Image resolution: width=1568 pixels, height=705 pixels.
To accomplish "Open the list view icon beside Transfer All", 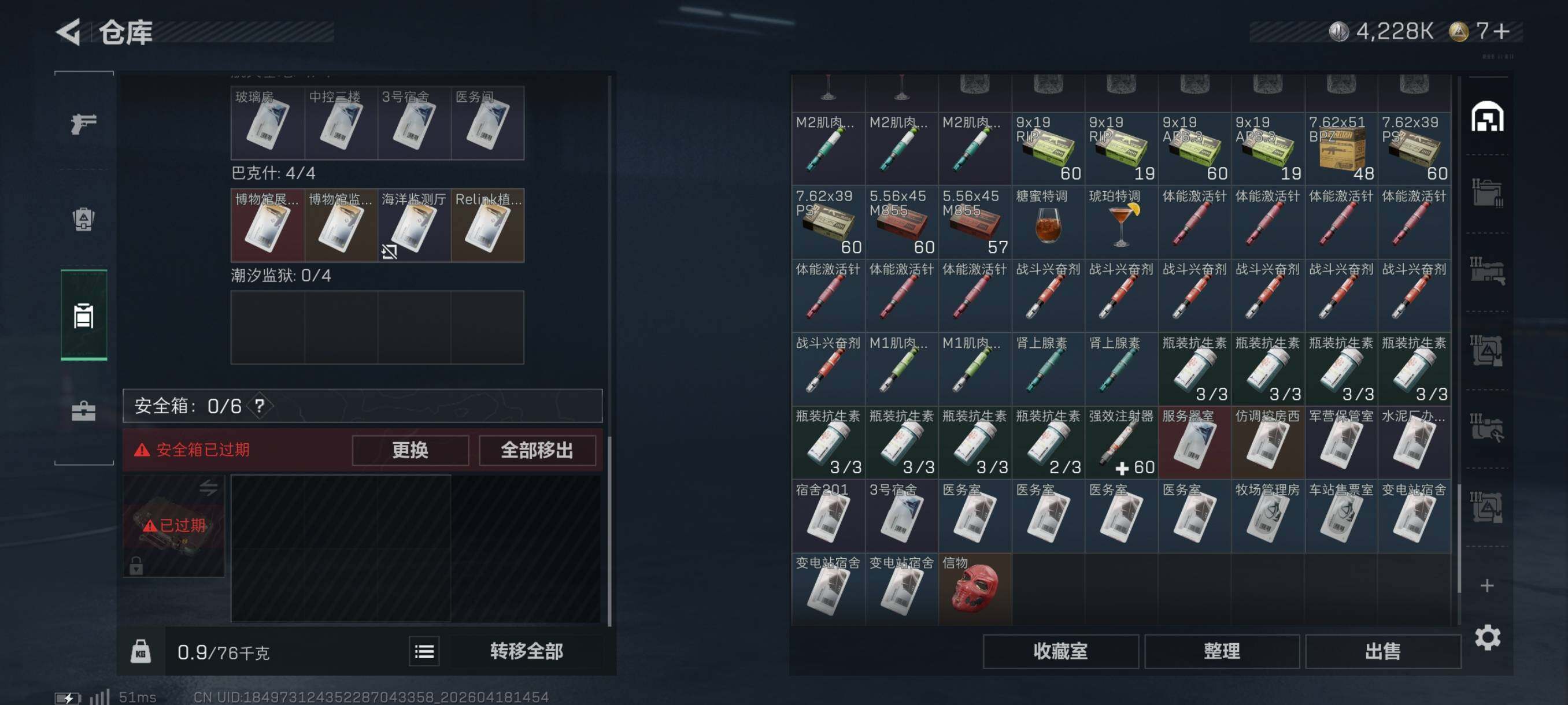I will point(424,651).
